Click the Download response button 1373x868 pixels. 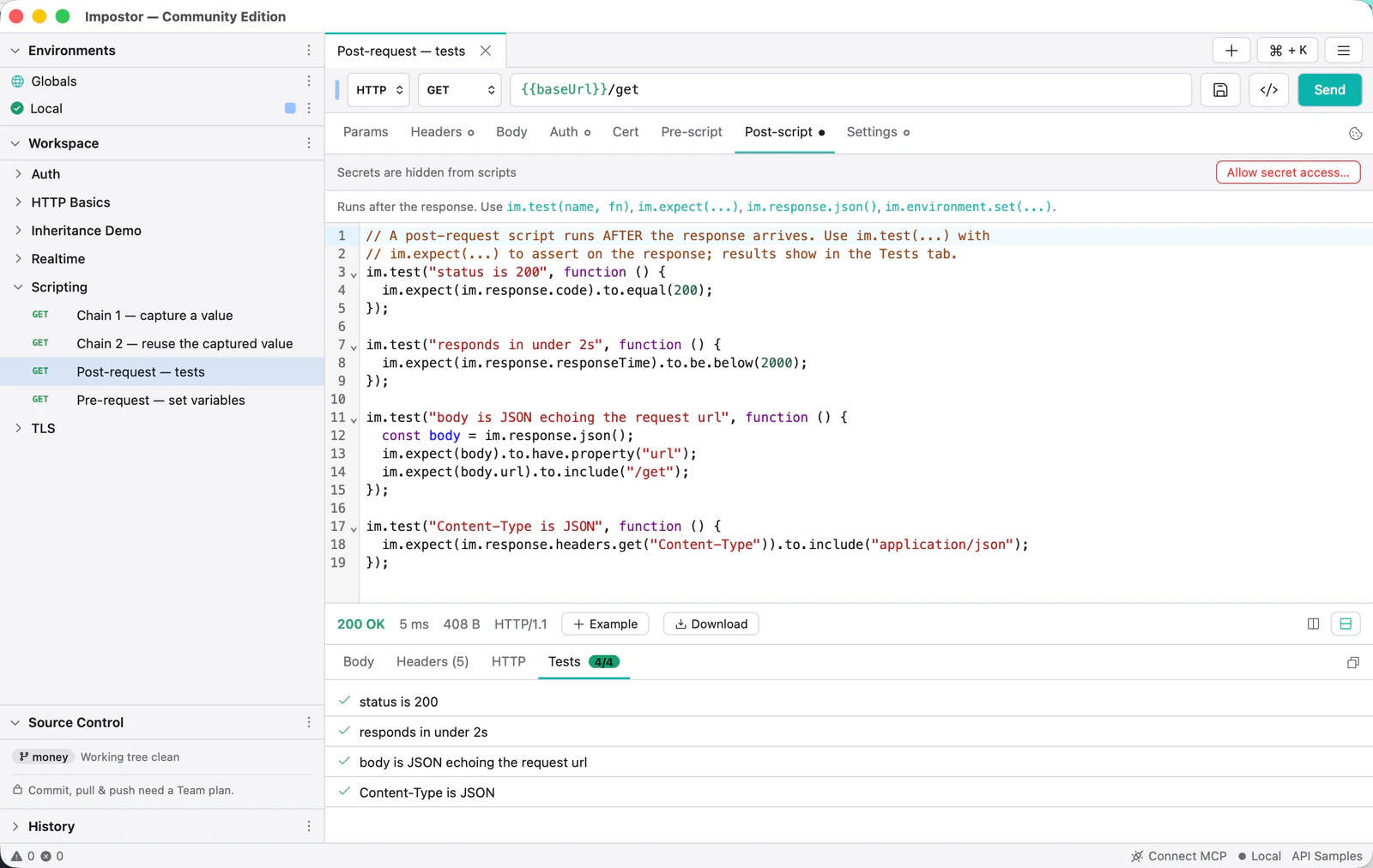711,624
